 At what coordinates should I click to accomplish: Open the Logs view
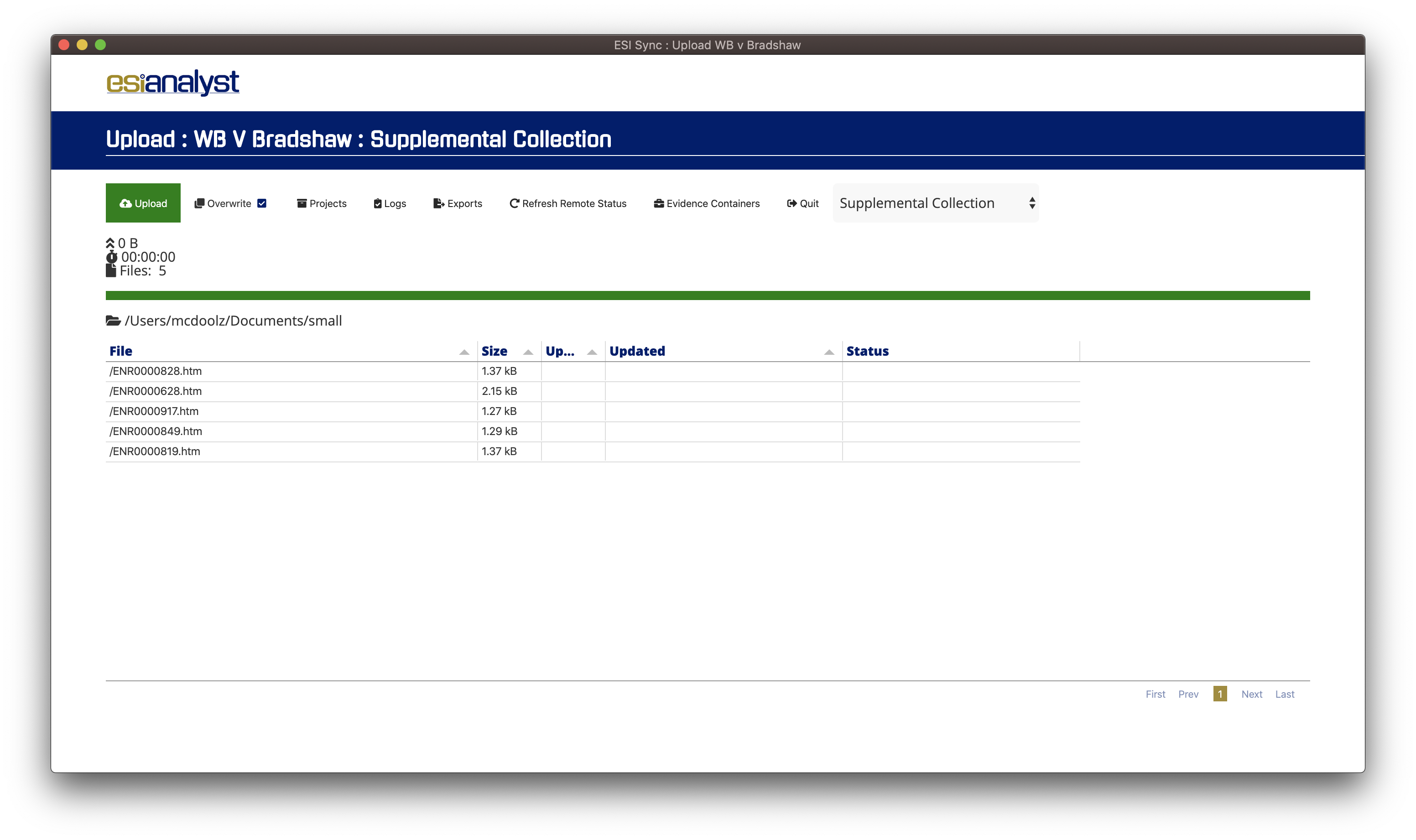pyautogui.click(x=390, y=203)
